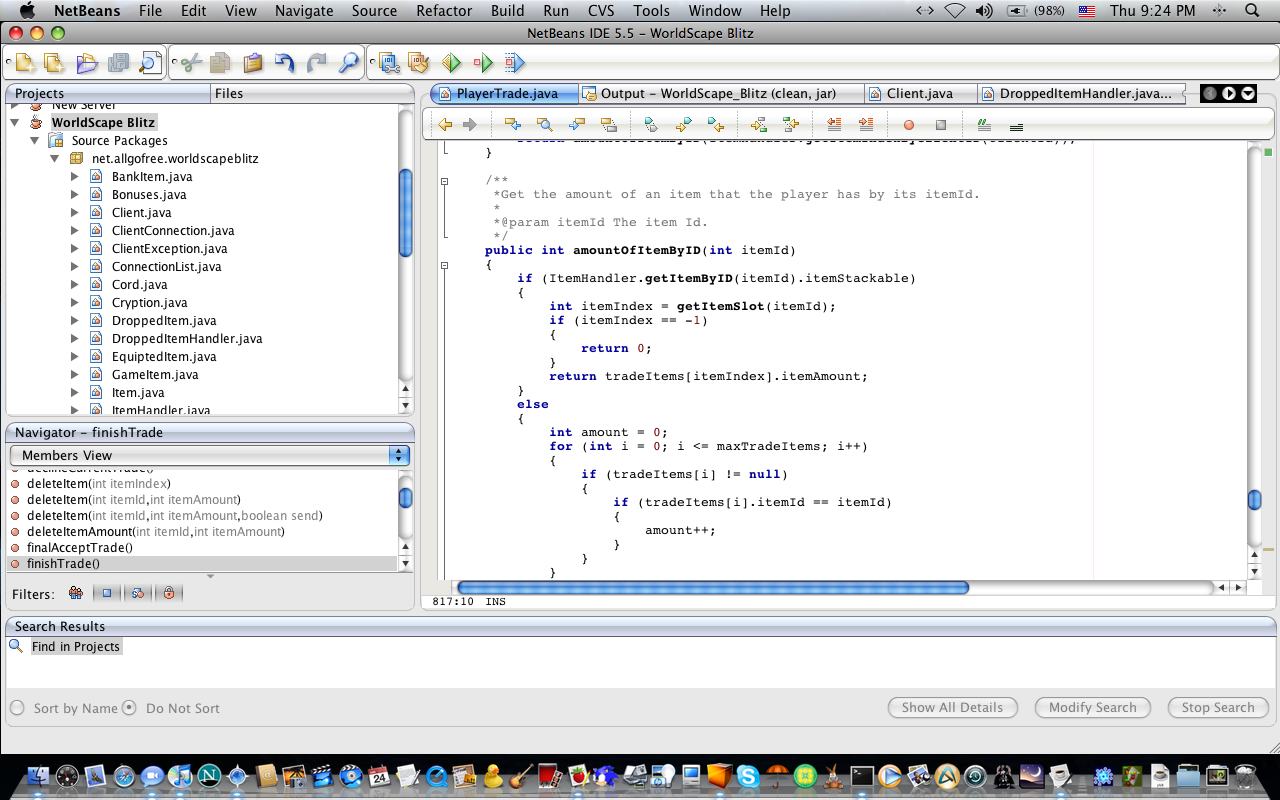Click editor Back navigation arrow
Viewport: 1280px width, 800px height.
point(445,125)
